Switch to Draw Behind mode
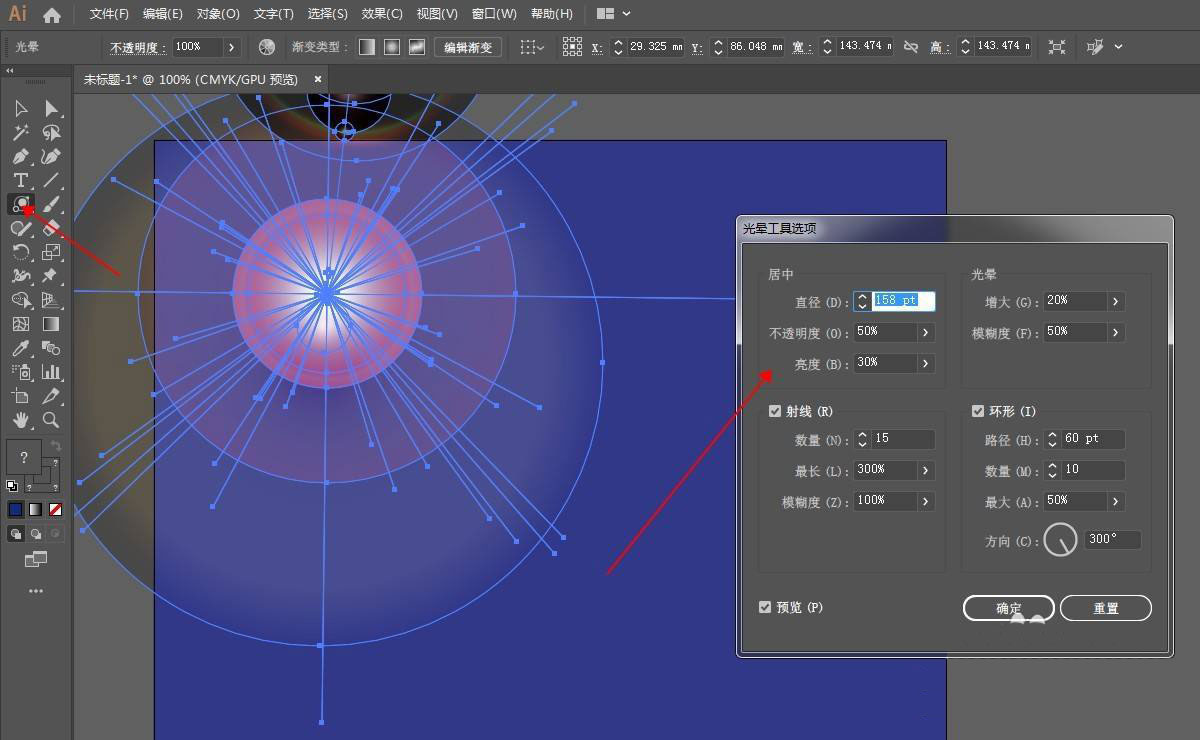Image resolution: width=1200 pixels, height=740 pixels. (36, 534)
